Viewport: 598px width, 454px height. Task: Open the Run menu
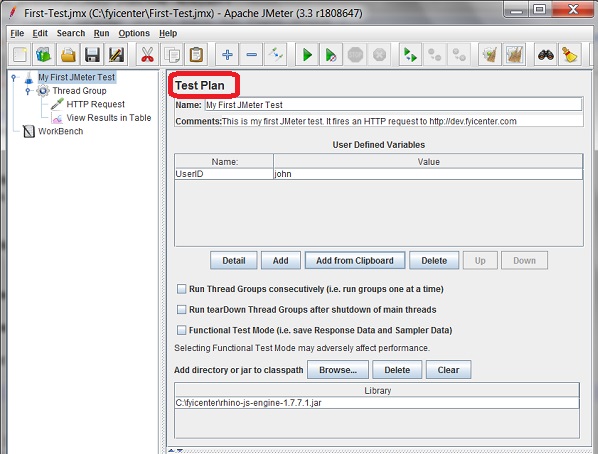(x=101, y=33)
